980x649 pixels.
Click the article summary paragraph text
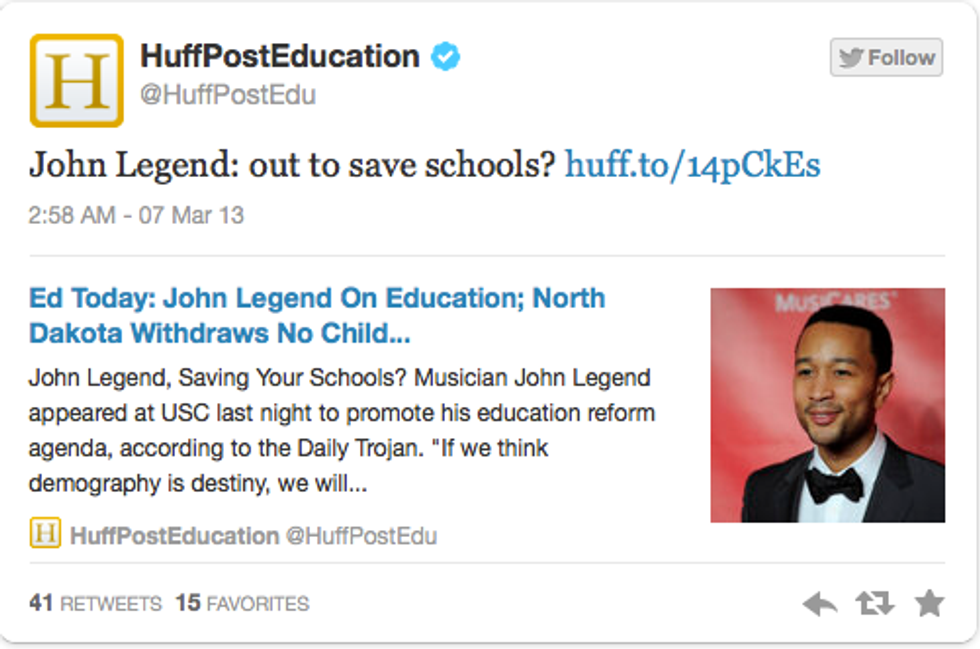pos(340,431)
